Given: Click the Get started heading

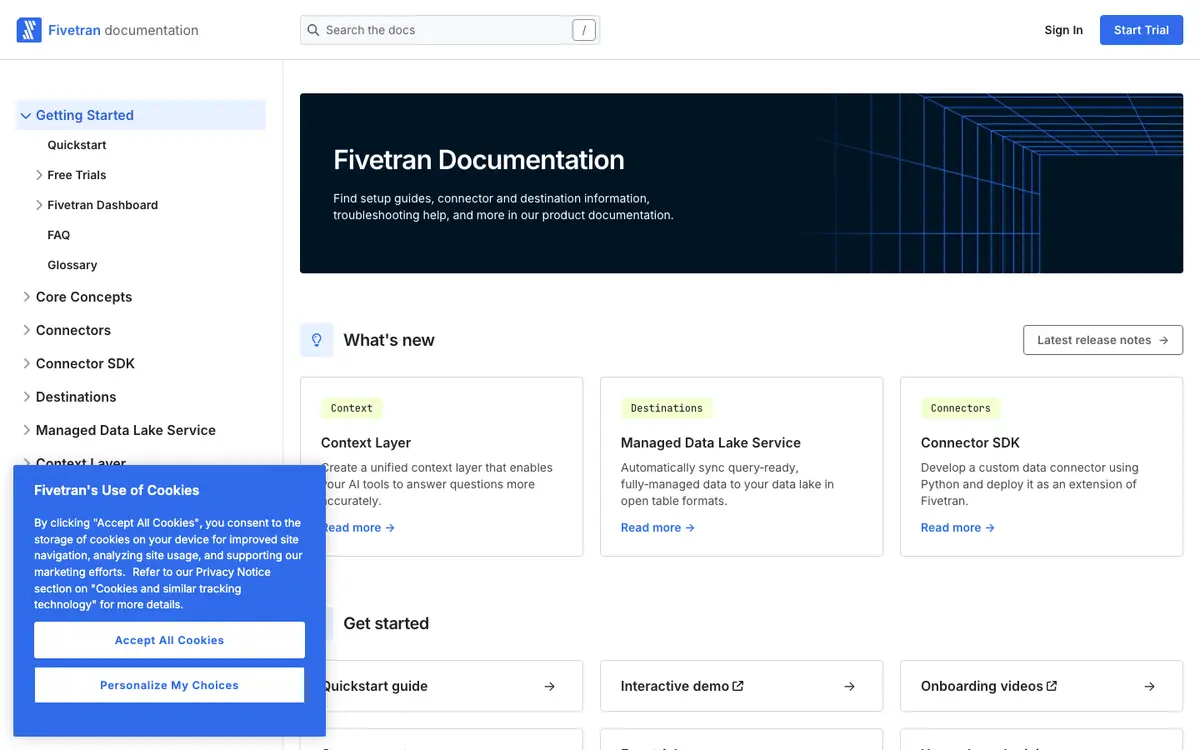Looking at the screenshot, I should click(x=386, y=623).
